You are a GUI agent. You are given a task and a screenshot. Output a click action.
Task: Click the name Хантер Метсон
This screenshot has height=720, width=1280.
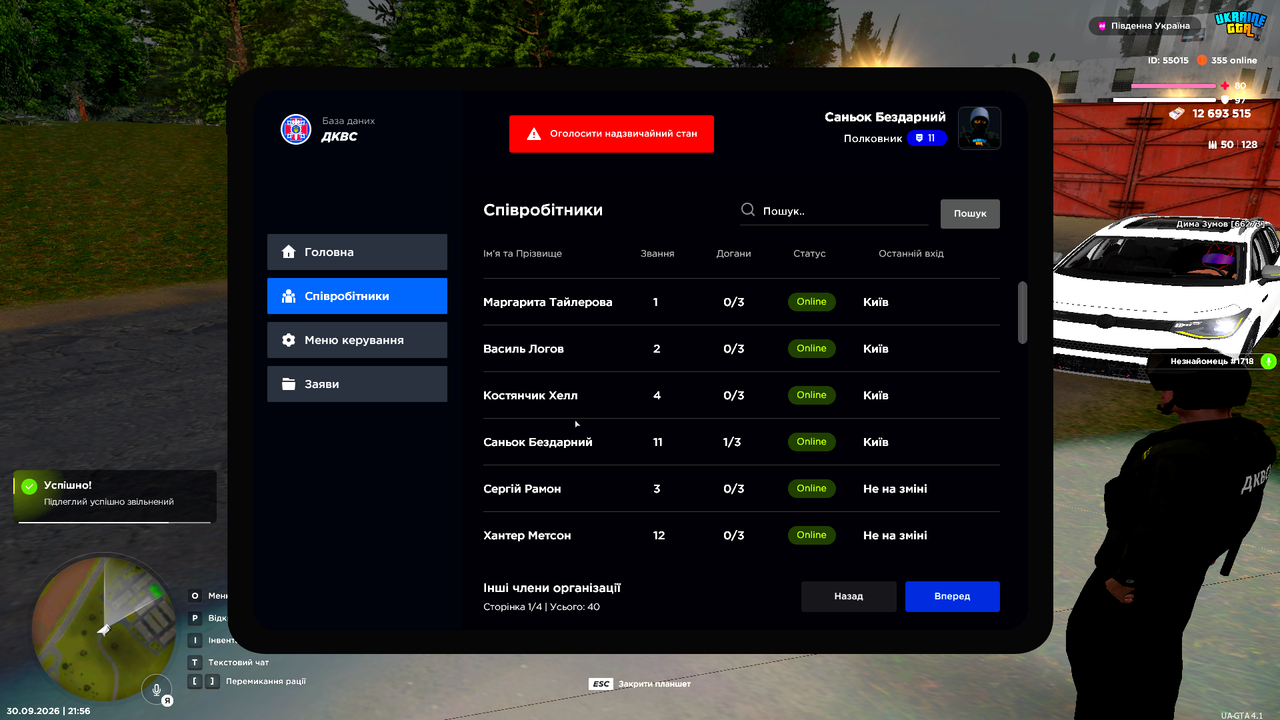(x=527, y=536)
